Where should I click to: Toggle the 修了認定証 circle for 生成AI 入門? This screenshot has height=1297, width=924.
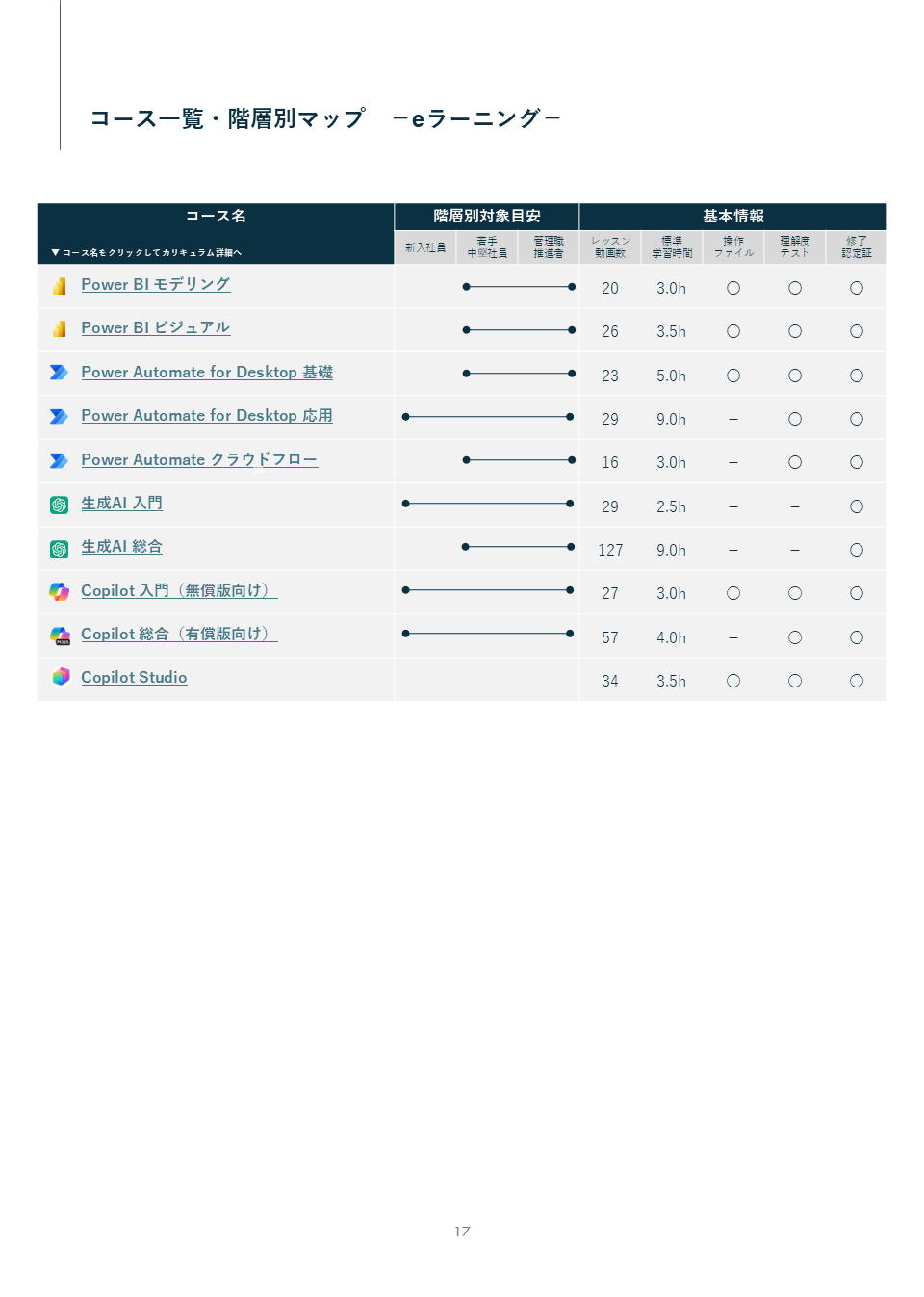pos(857,505)
